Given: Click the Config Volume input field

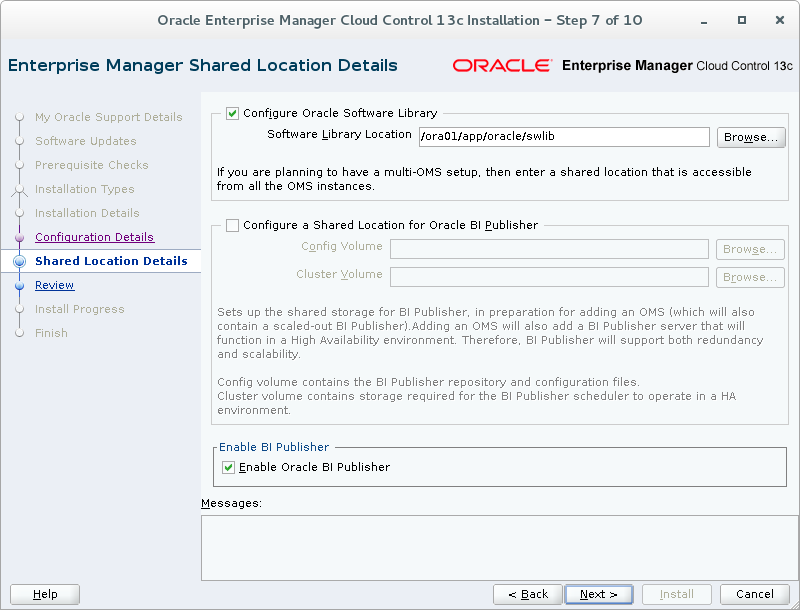Looking at the screenshot, I should (549, 249).
